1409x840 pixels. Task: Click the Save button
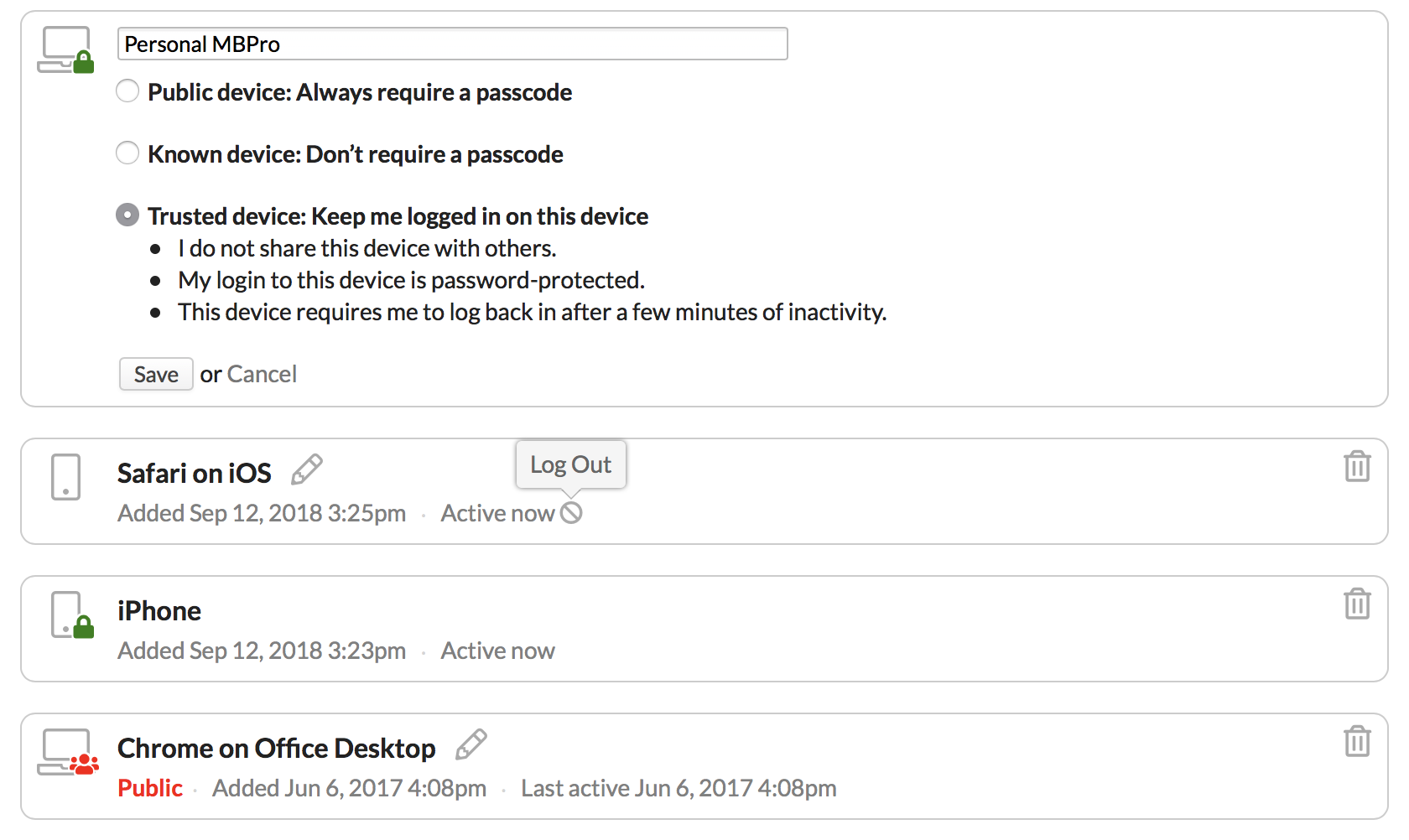click(x=156, y=374)
